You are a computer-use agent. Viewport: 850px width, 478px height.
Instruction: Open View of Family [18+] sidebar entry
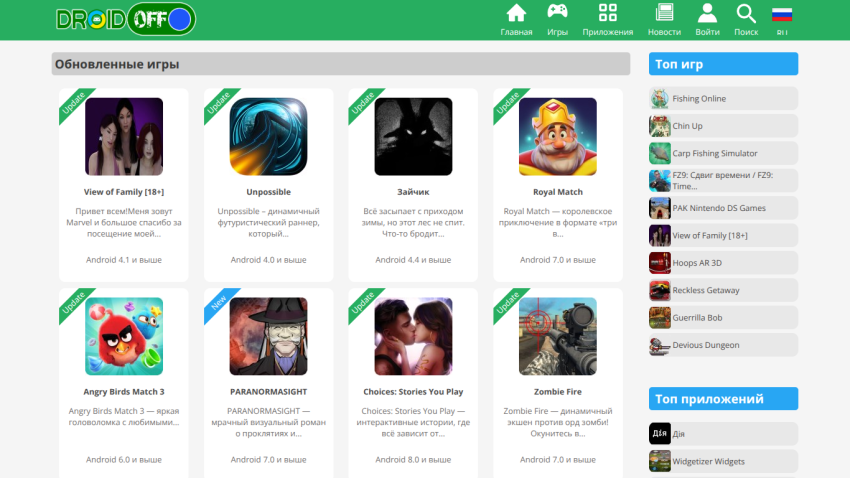[x=723, y=235]
